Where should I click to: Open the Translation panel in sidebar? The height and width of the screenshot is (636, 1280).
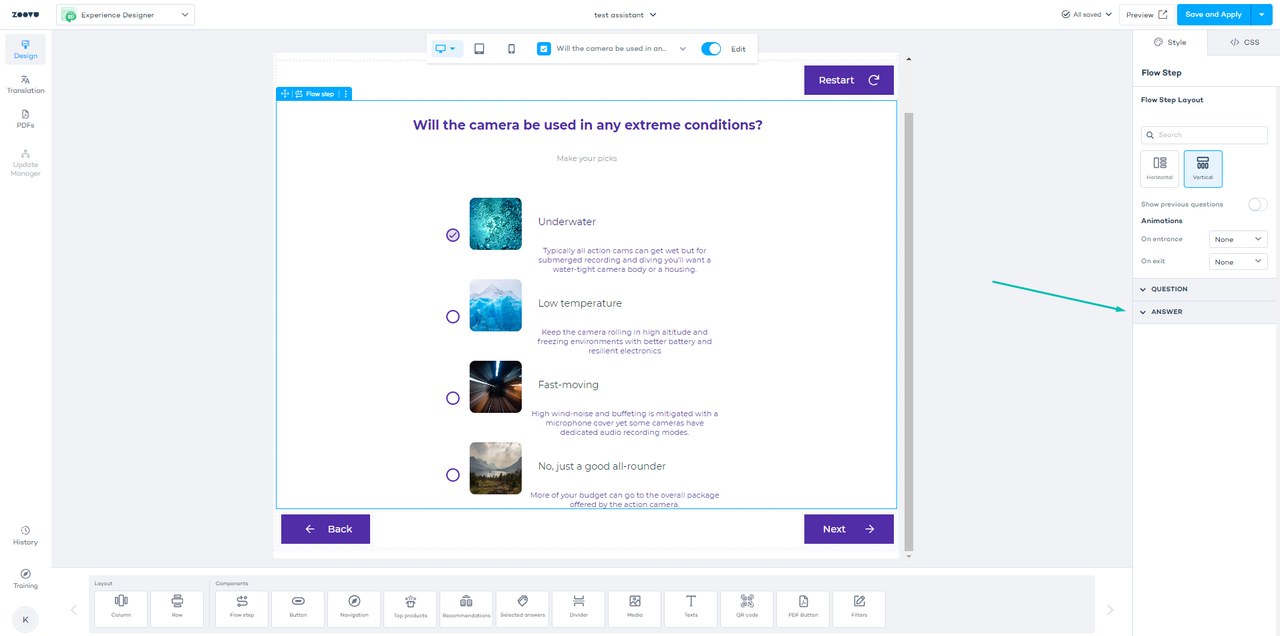coord(25,84)
